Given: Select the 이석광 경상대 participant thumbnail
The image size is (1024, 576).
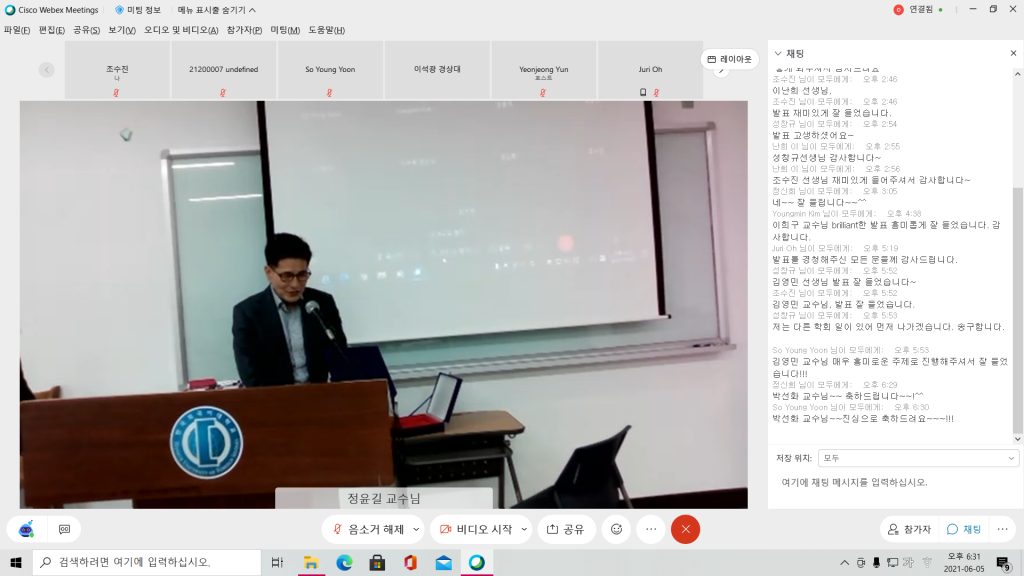Looking at the screenshot, I should 437,70.
